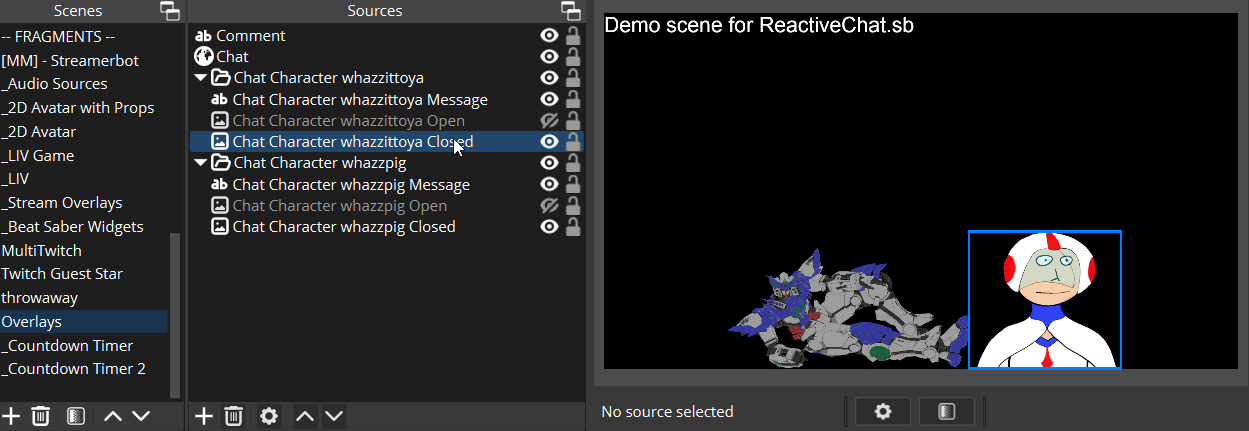Move scene up in Scenes toolbar
The height and width of the screenshot is (431, 1249).
[113, 416]
